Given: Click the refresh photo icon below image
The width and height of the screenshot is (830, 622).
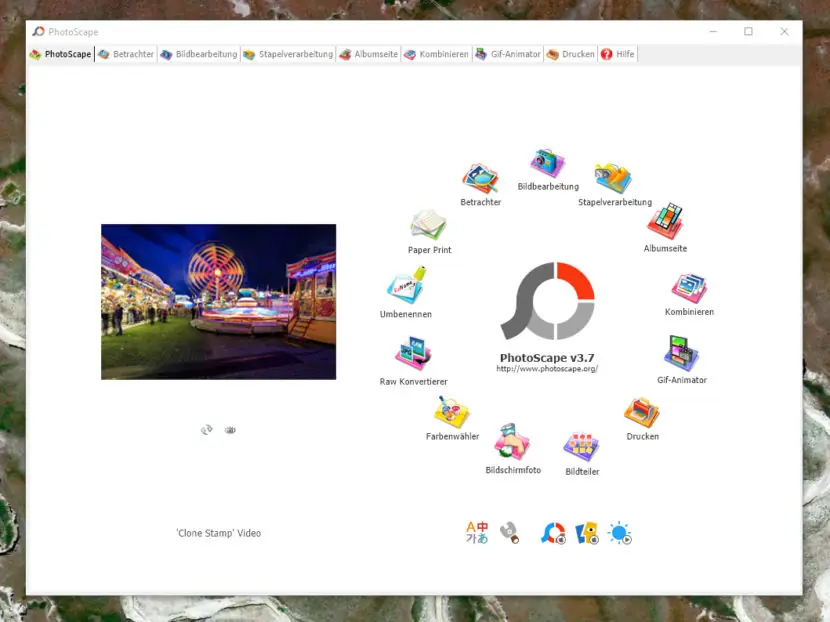Looking at the screenshot, I should 207,429.
